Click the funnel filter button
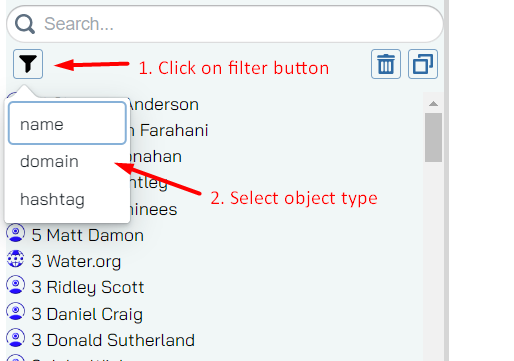 click(x=28, y=64)
